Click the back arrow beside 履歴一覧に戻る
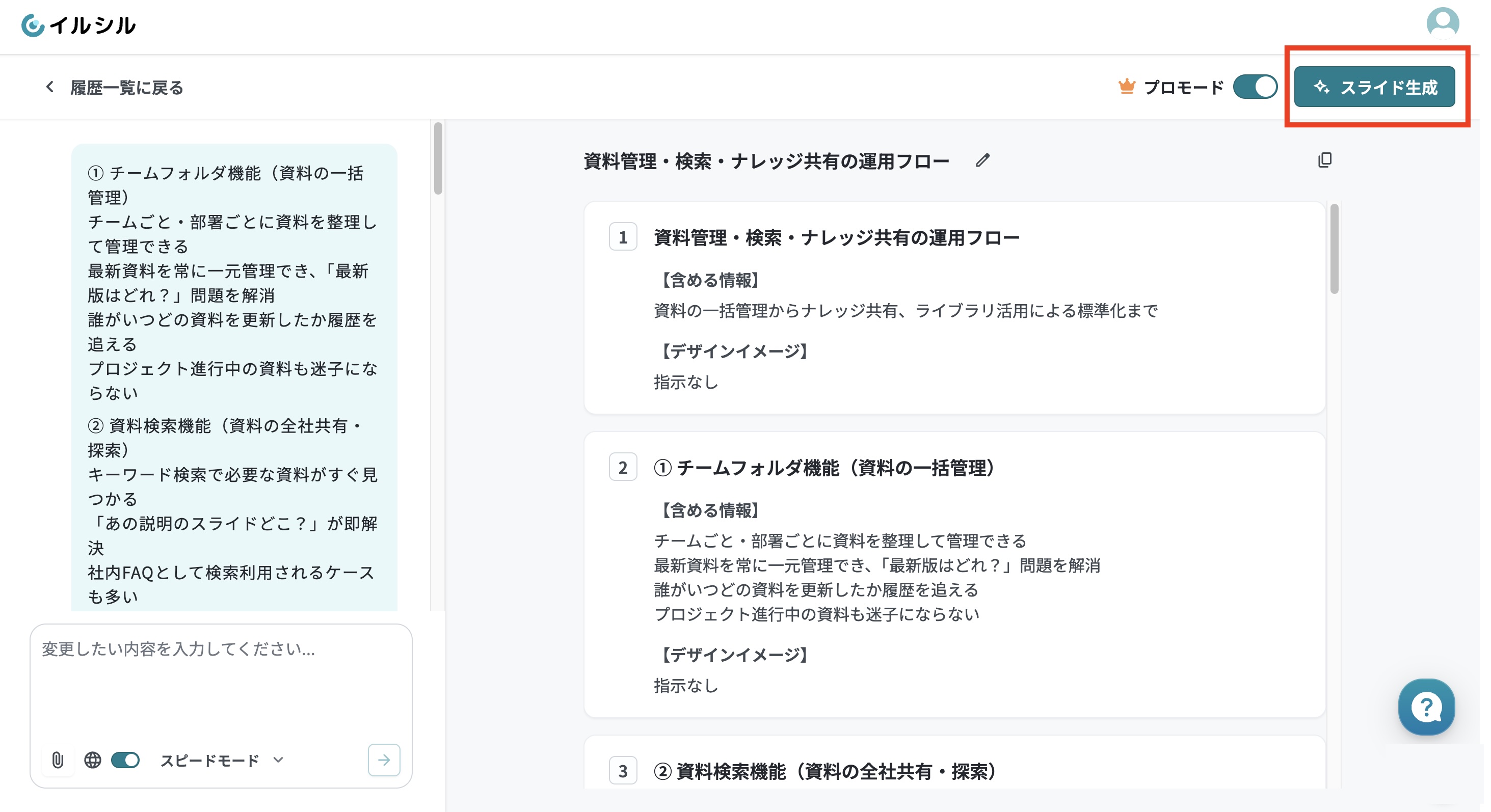This screenshot has width=1491, height=812. [x=50, y=87]
